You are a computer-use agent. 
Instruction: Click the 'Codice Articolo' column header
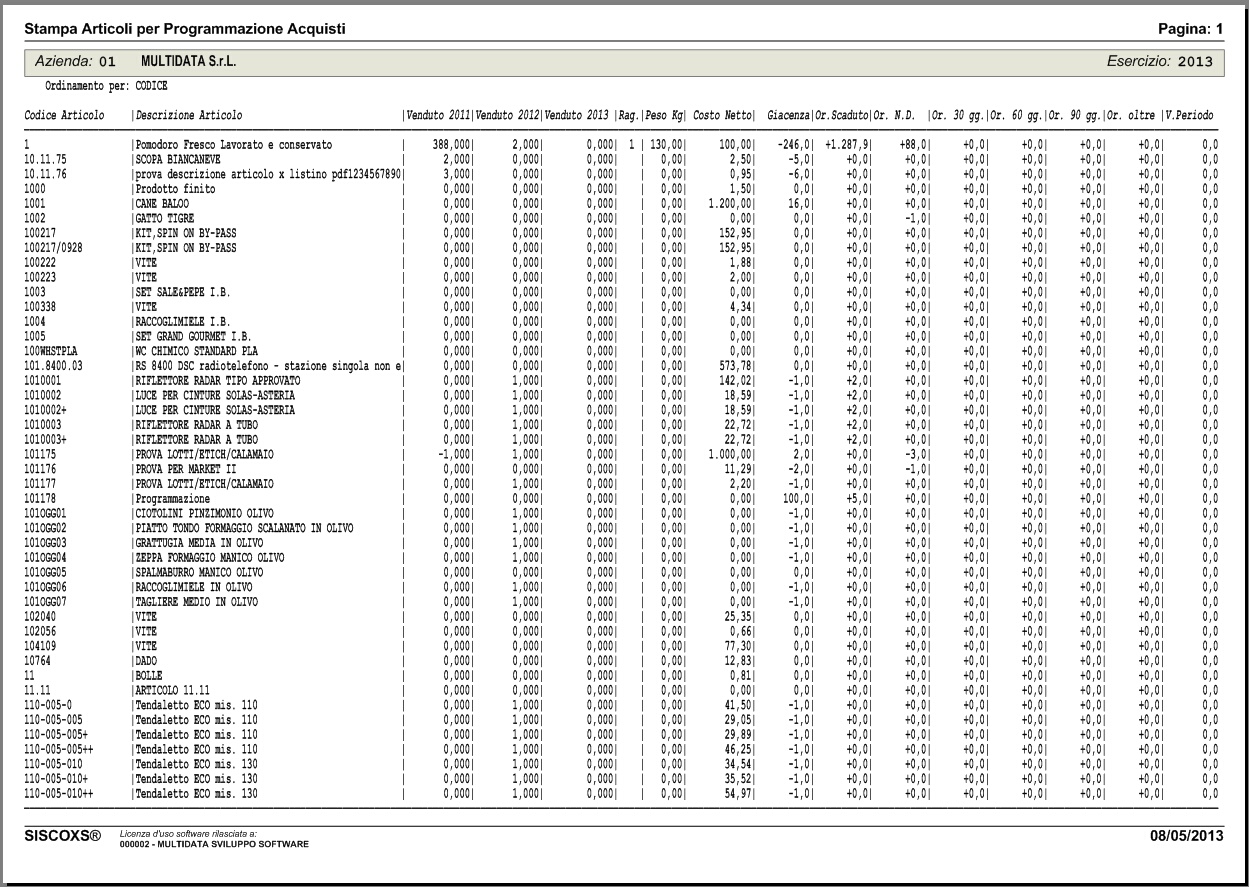click(x=64, y=116)
